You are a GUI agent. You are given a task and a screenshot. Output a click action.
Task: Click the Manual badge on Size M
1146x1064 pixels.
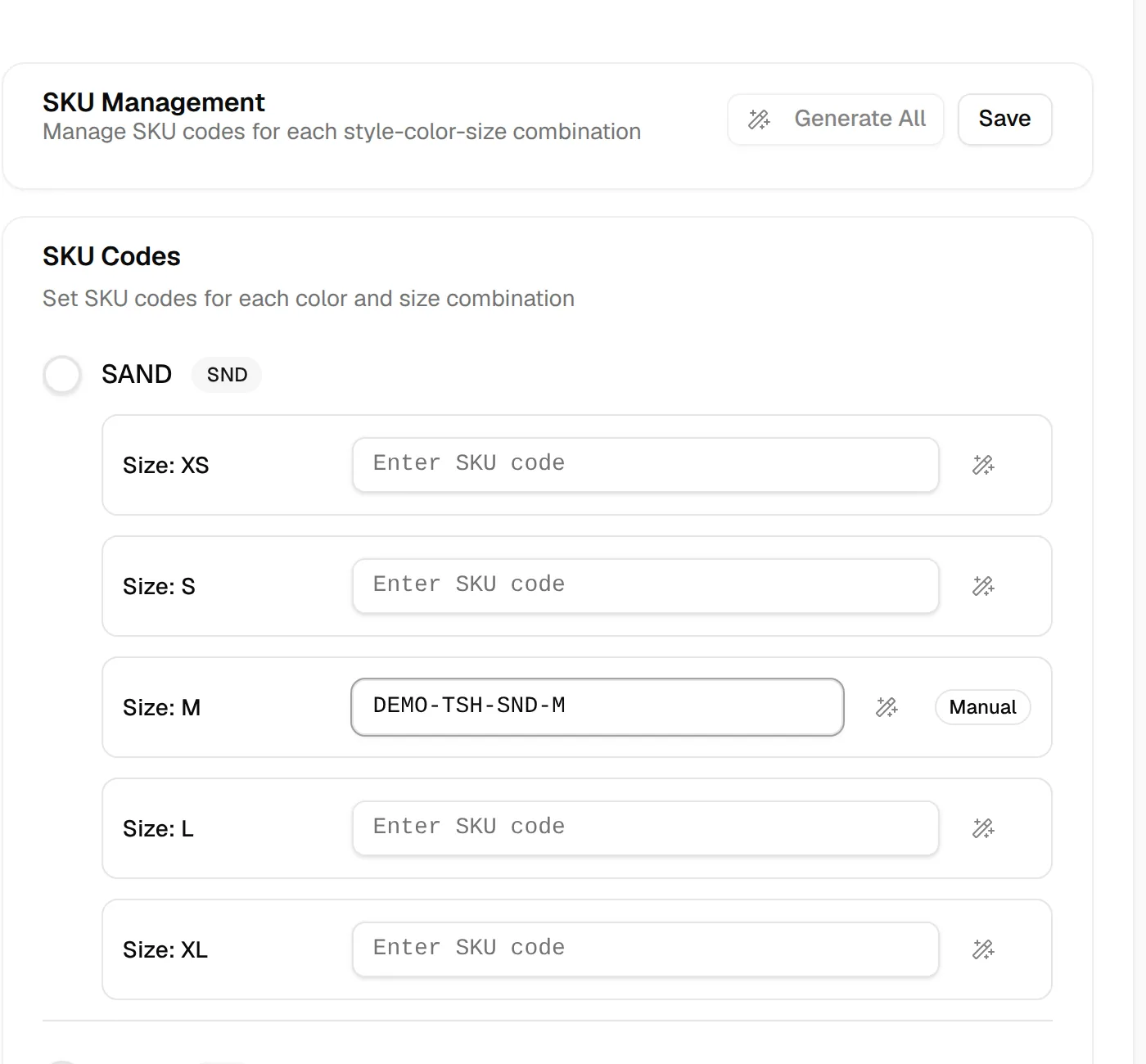pyautogui.click(x=982, y=707)
